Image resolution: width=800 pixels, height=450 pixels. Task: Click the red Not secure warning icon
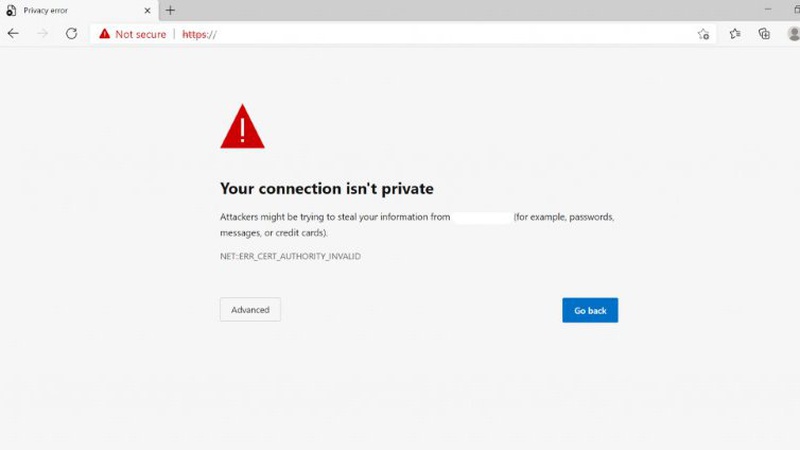point(104,34)
